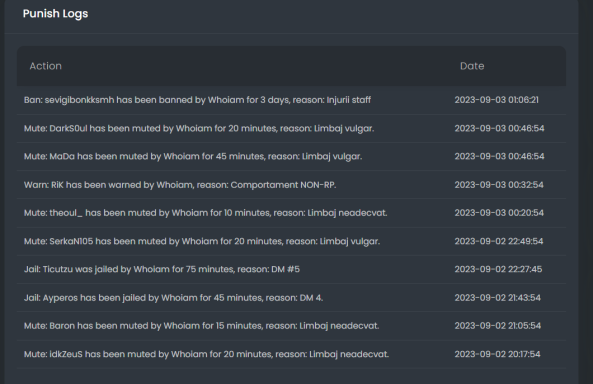Select the Baron 15 minutes mute row
The image size is (593, 384).
(x=291, y=326)
